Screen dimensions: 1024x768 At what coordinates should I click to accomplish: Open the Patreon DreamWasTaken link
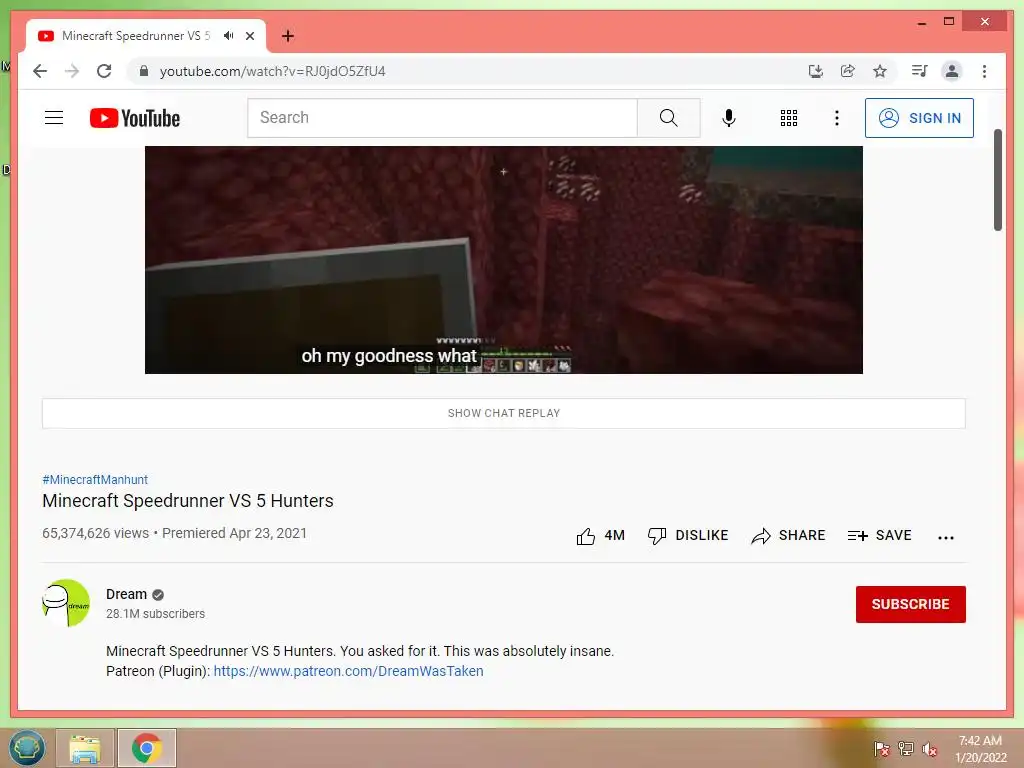pos(348,671)
